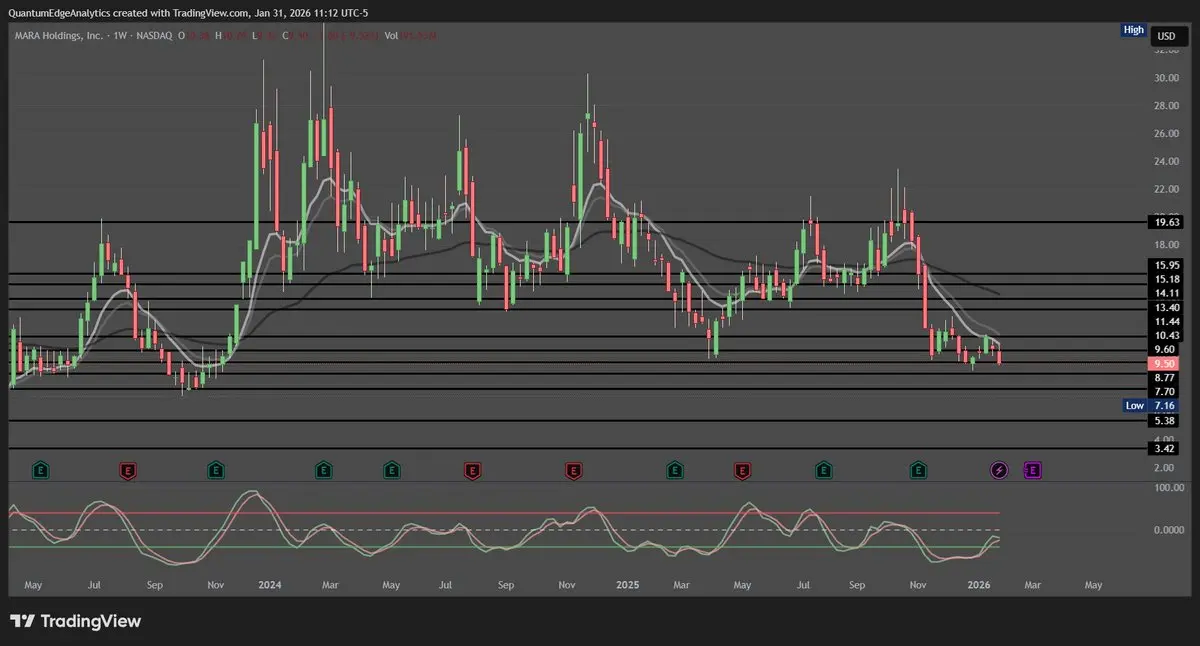Screen dimensions: 1200x646
Task: Select the red earnings marker for August 2024
Action: click(x=472, y=469)
